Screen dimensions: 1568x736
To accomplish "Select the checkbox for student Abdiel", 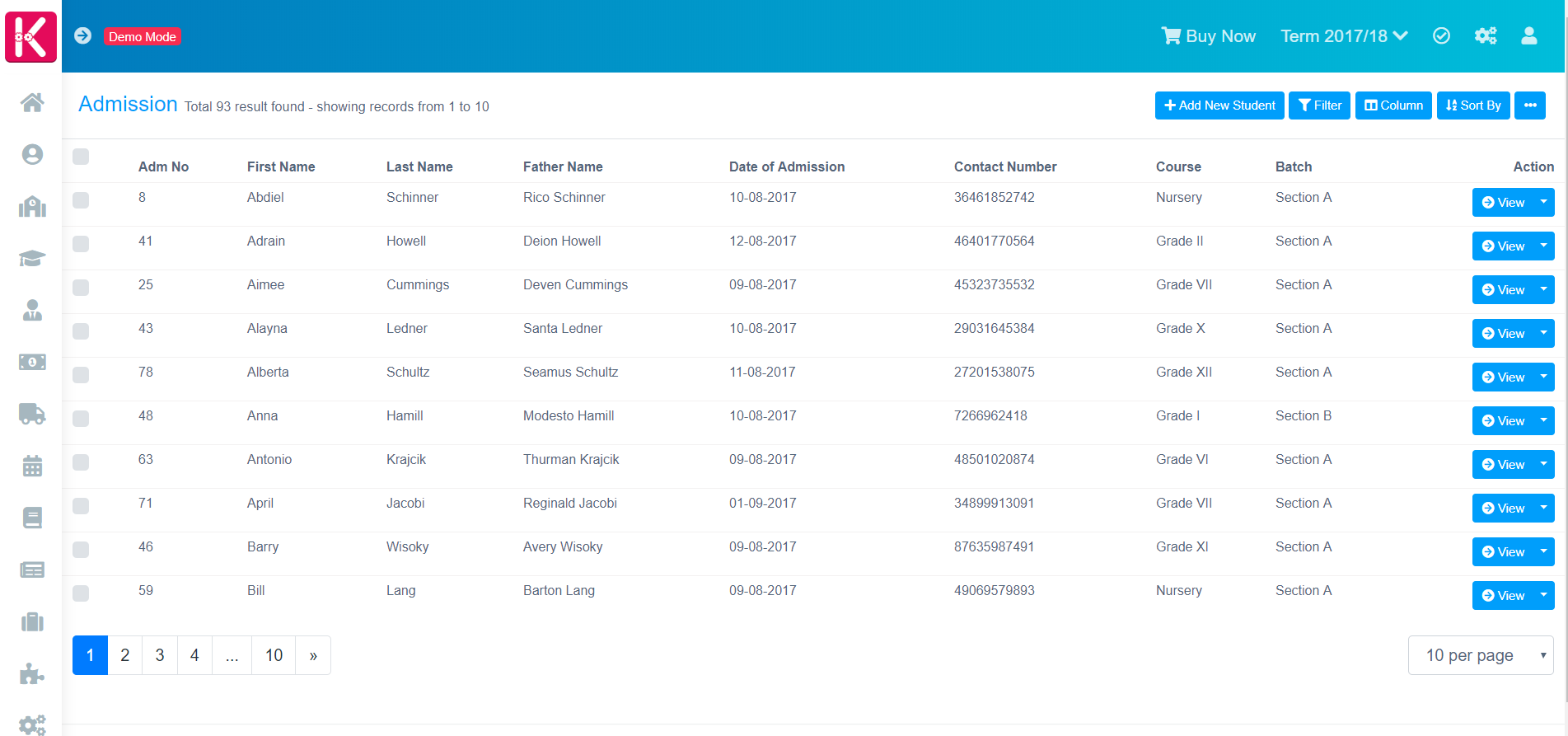I will [81, 200].
